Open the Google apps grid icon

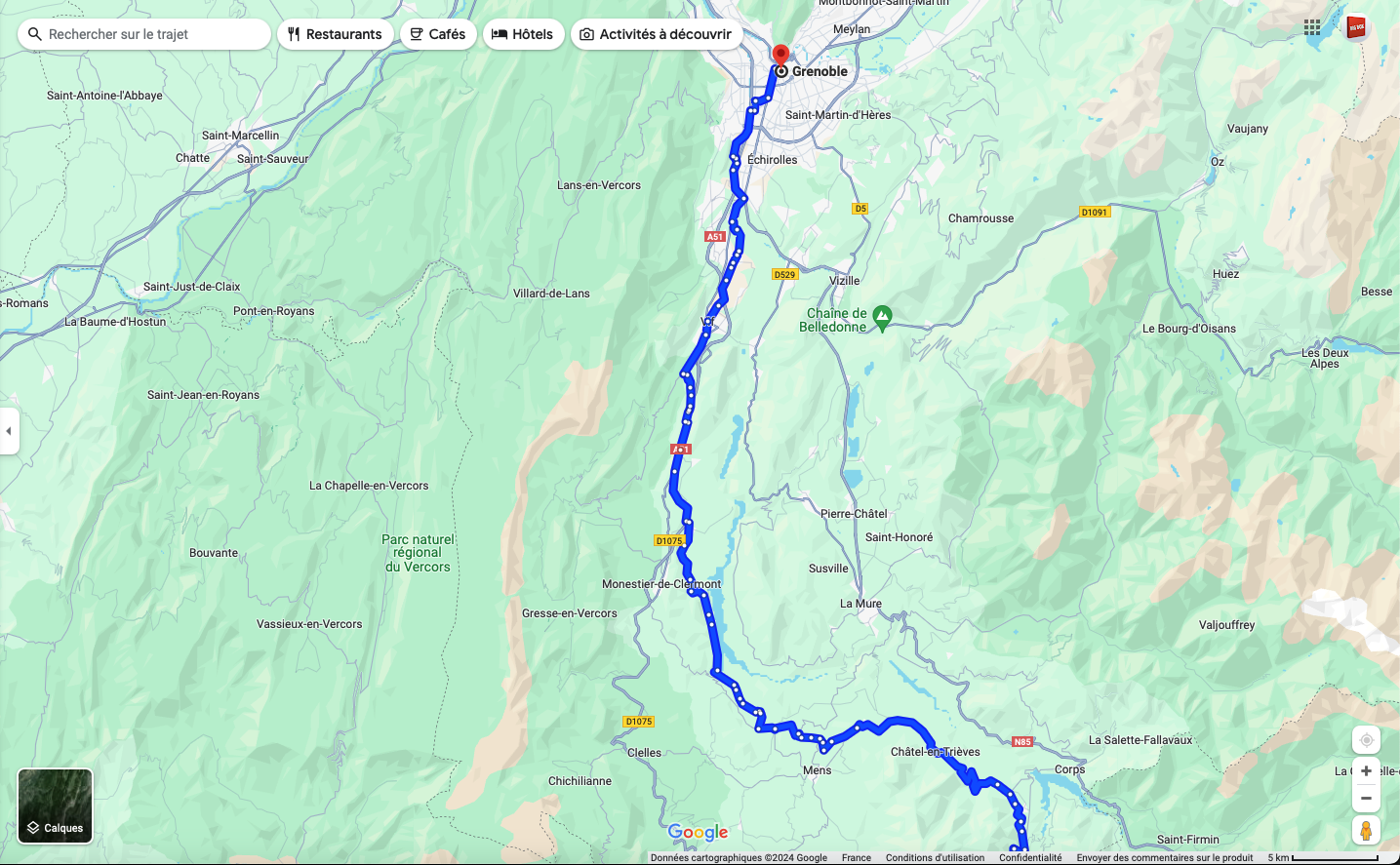pos(1312,27)
